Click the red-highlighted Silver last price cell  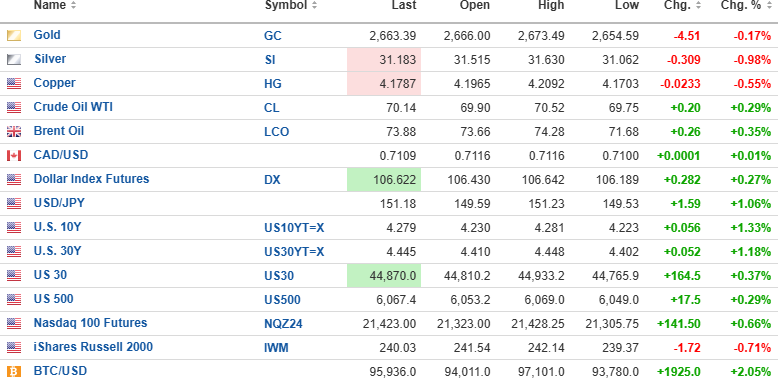click(384, 60)
